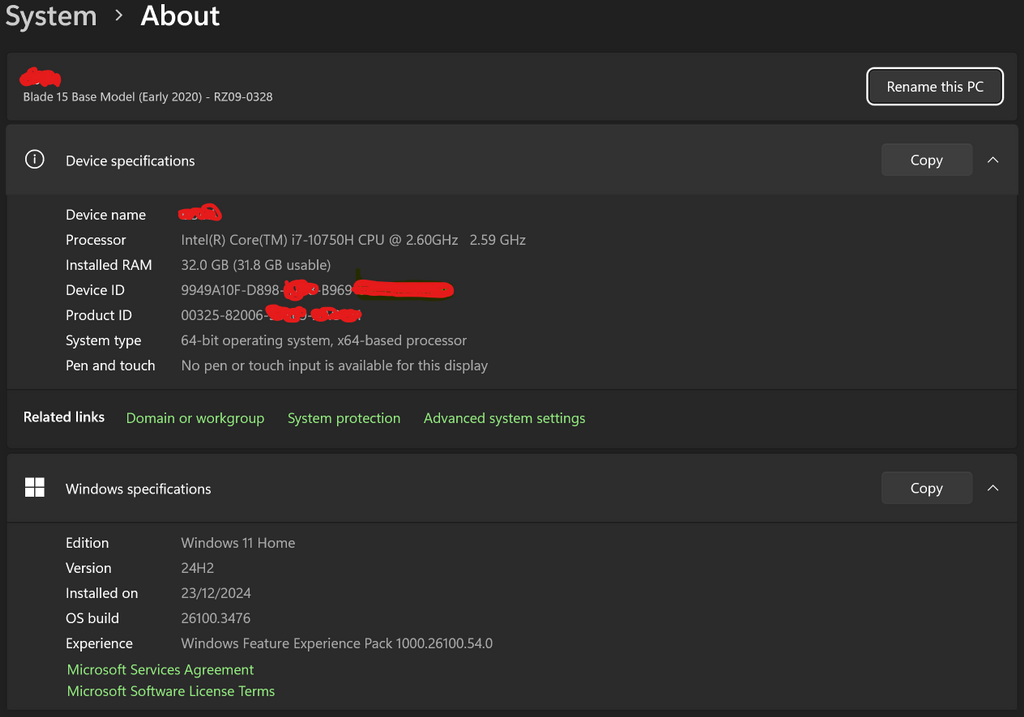Click the Version label

coord(88,567)
